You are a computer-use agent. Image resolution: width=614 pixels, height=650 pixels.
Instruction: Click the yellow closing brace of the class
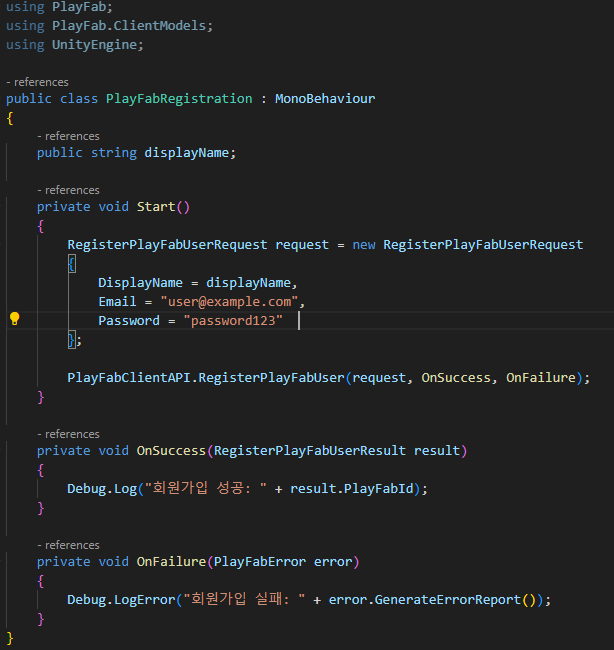point(10,638)
